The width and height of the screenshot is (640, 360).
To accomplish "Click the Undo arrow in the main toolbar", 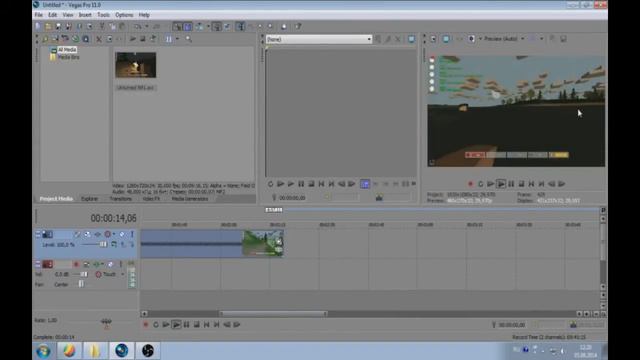I will (138, 27).
